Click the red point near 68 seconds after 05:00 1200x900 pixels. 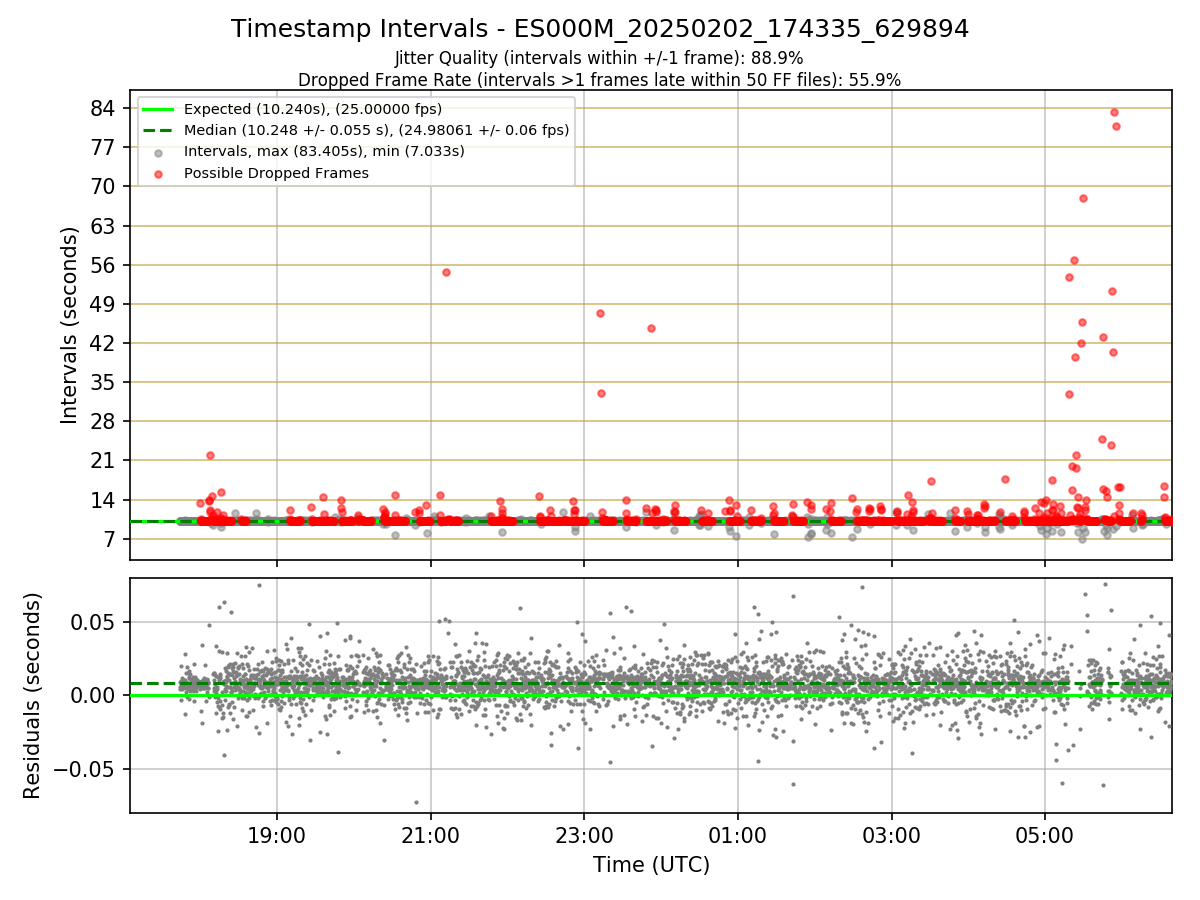point(1083,198)
